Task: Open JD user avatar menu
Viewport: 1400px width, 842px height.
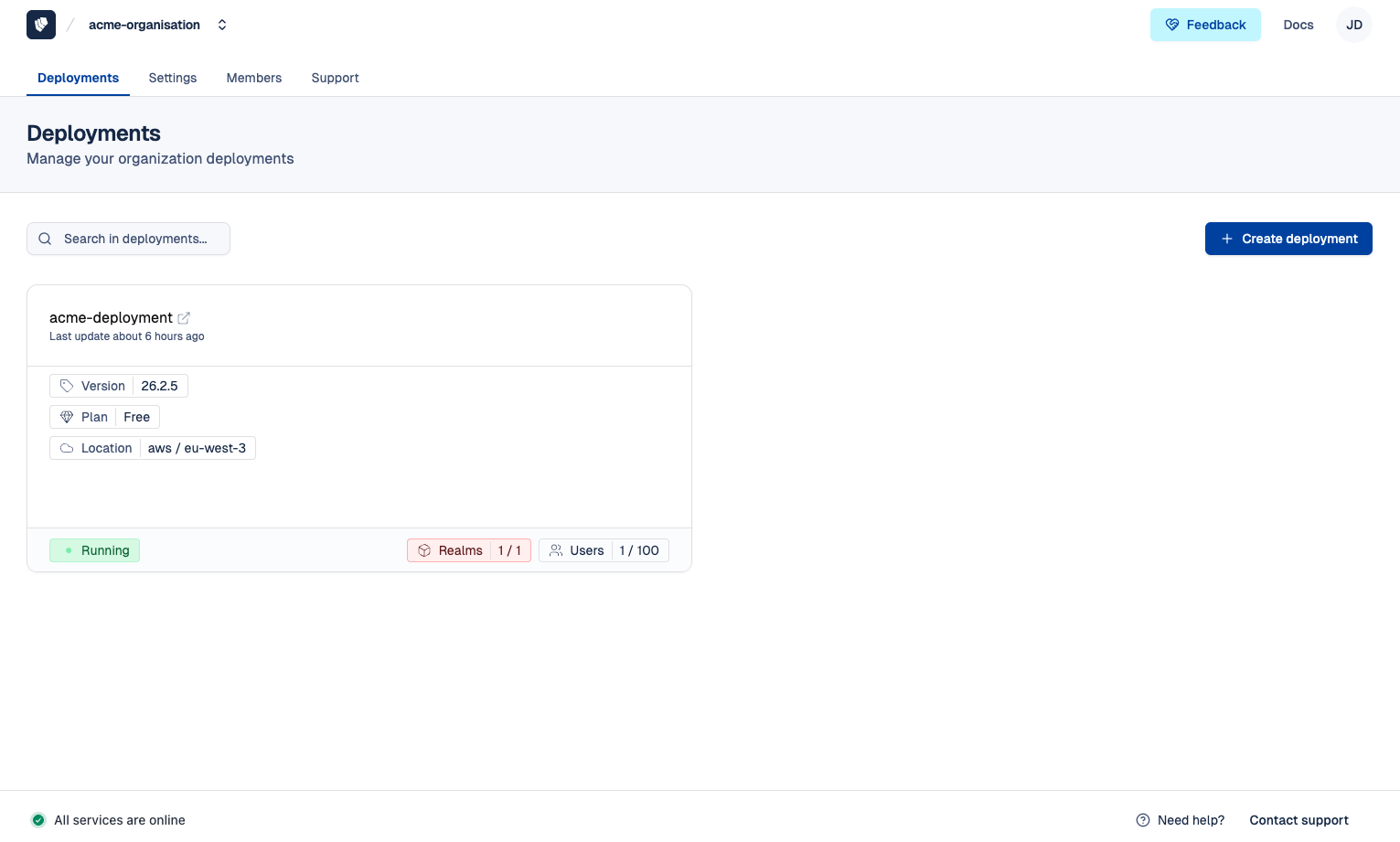Action: click(1353, 25)
